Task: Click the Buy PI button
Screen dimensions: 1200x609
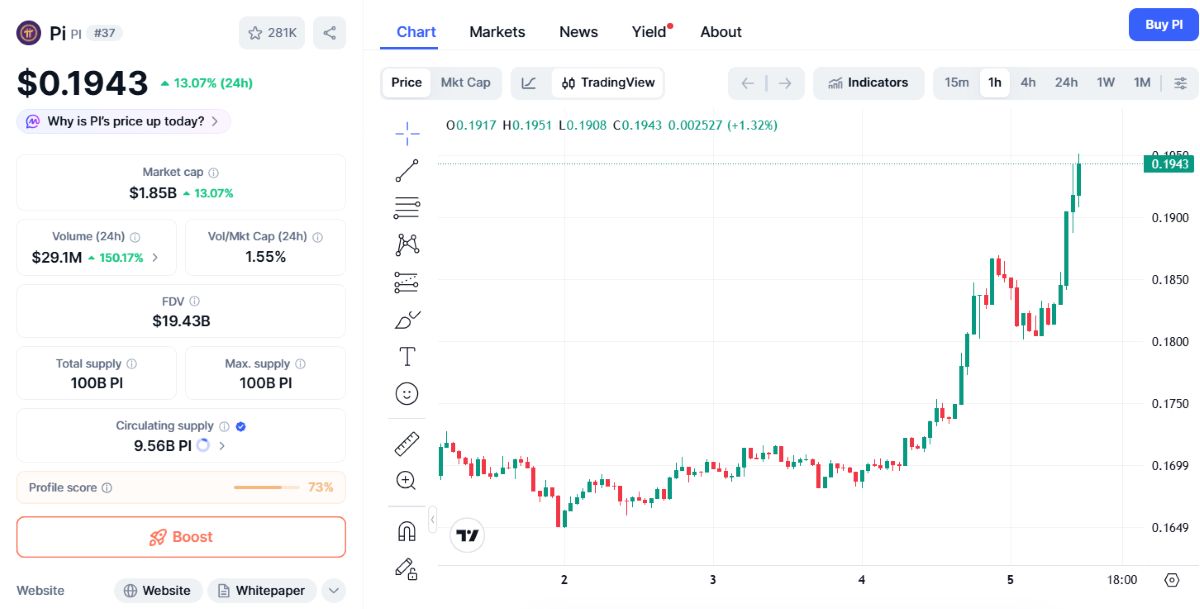Action: pos(1163,25)
